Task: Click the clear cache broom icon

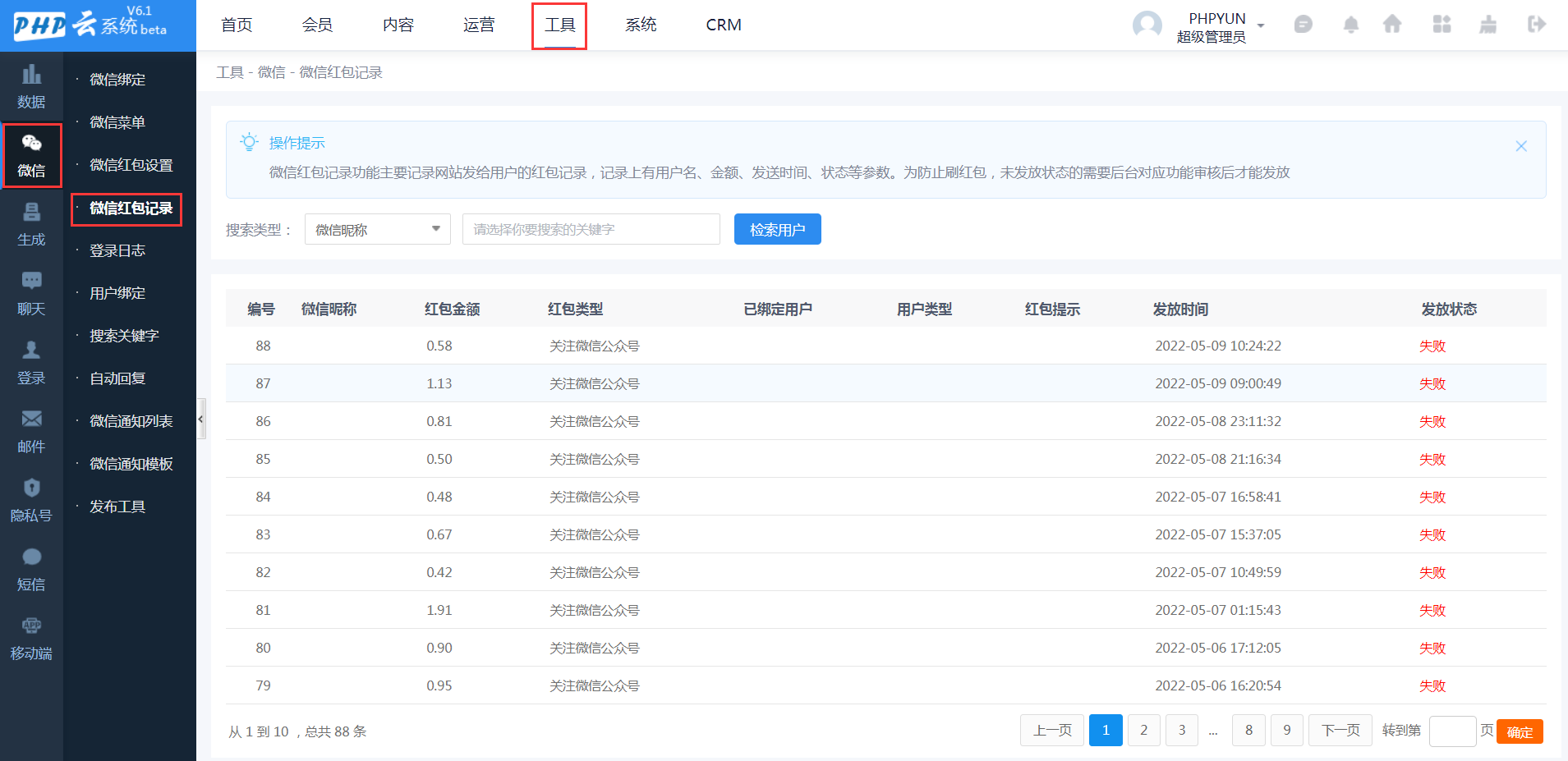Action: point(1488,25)
